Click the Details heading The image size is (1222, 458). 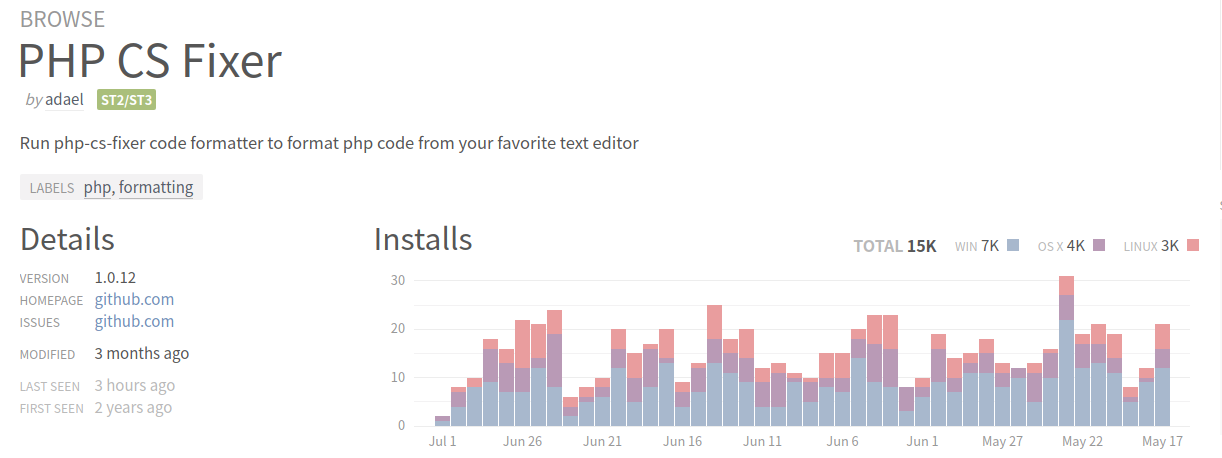(67, 239)
